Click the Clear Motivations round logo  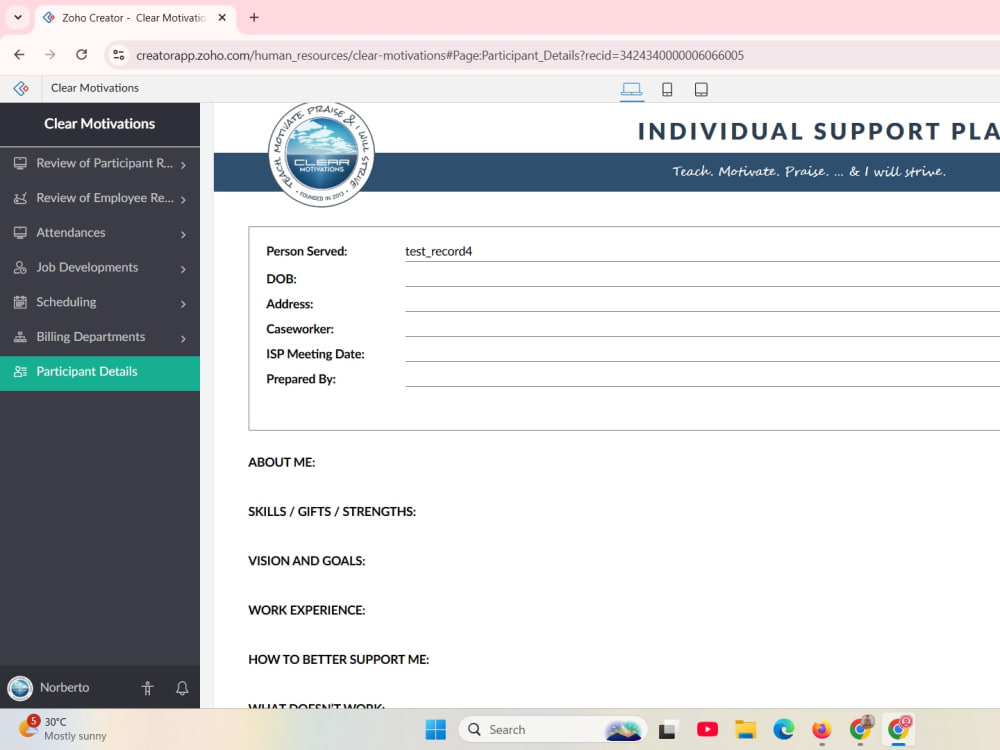click(x=321, y=154)
